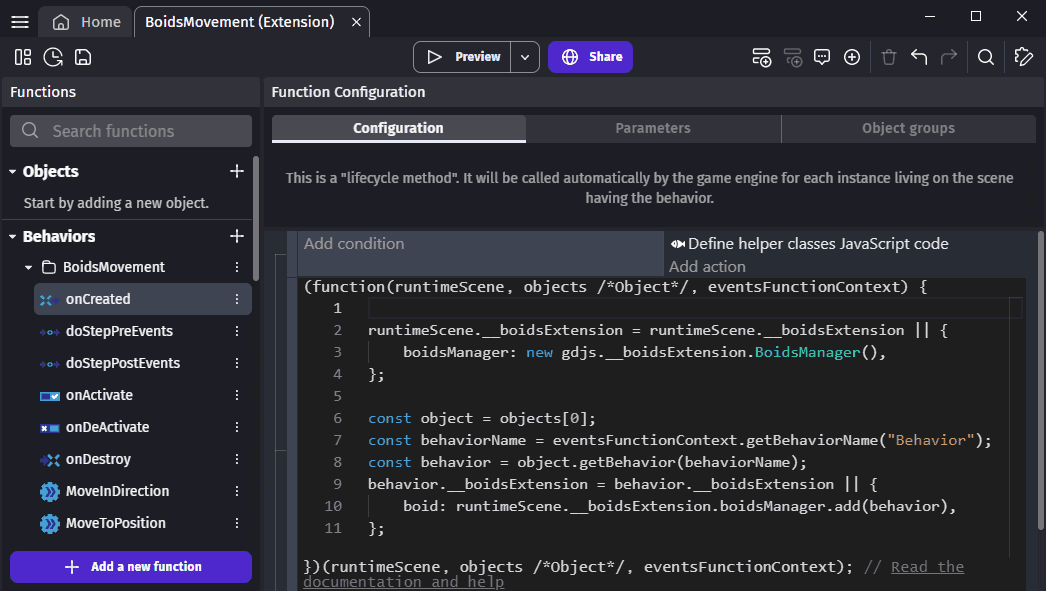Click the undo arrow icon
Image resolution: width=1046 pixels, height=591 pixels.
[x=919, y=57]
